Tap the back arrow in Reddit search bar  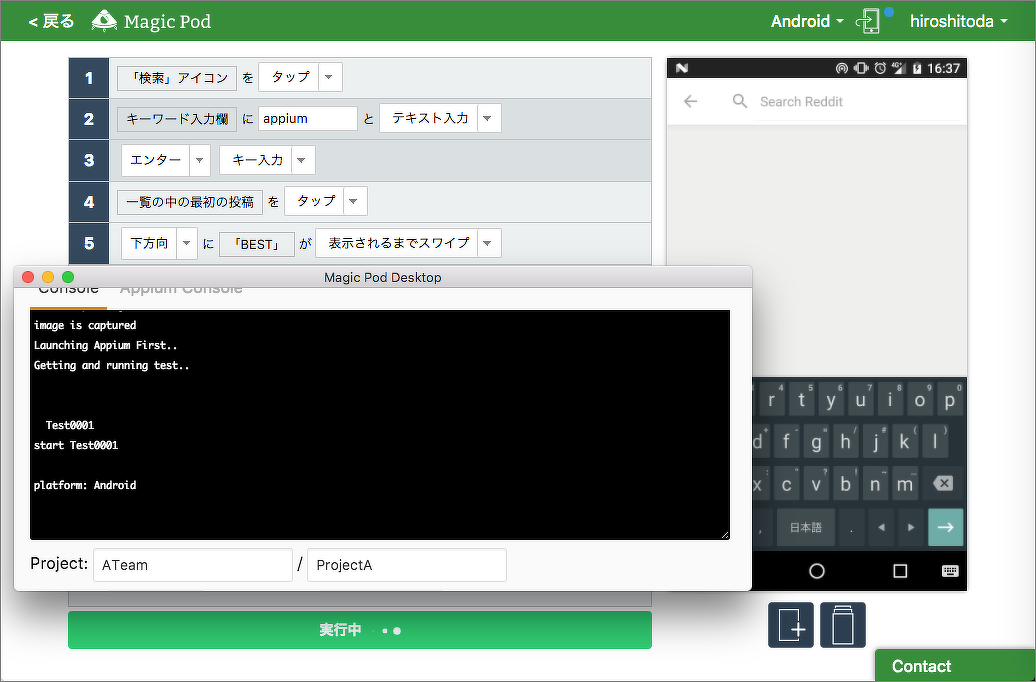coord(690,101)
